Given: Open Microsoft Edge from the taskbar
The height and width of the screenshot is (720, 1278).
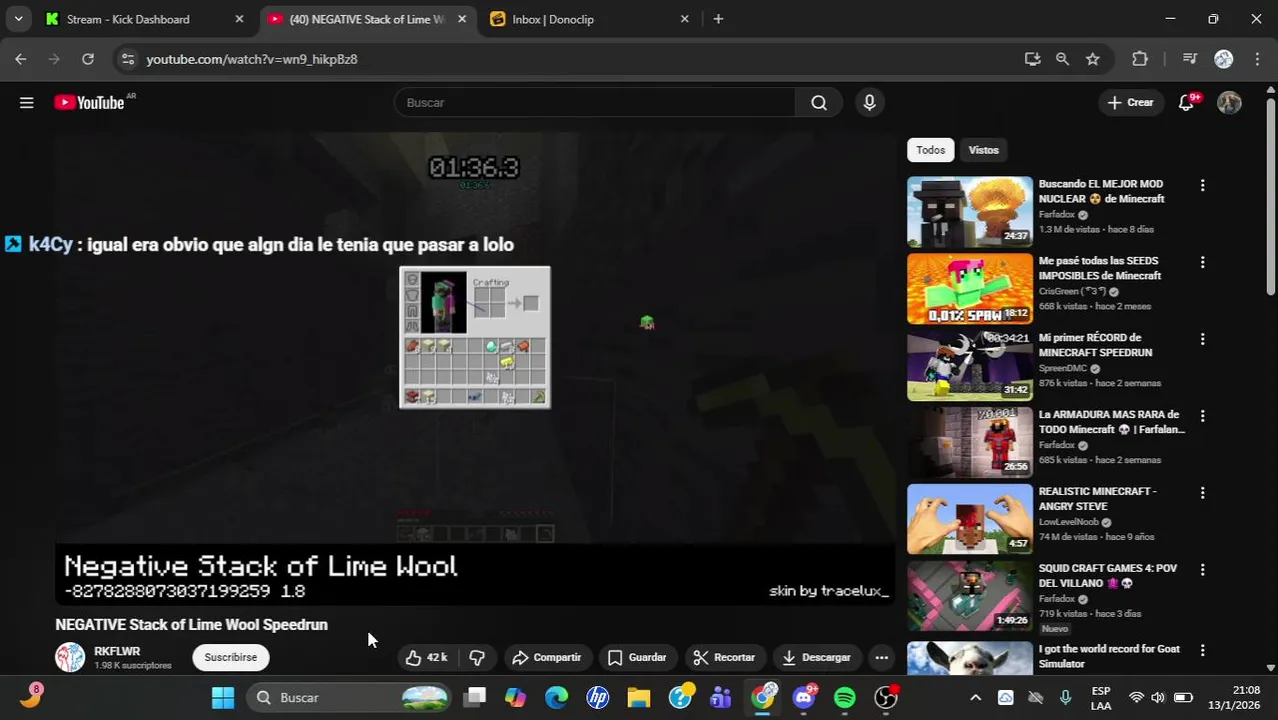Looking at the screenshot, I should [557, 697].
